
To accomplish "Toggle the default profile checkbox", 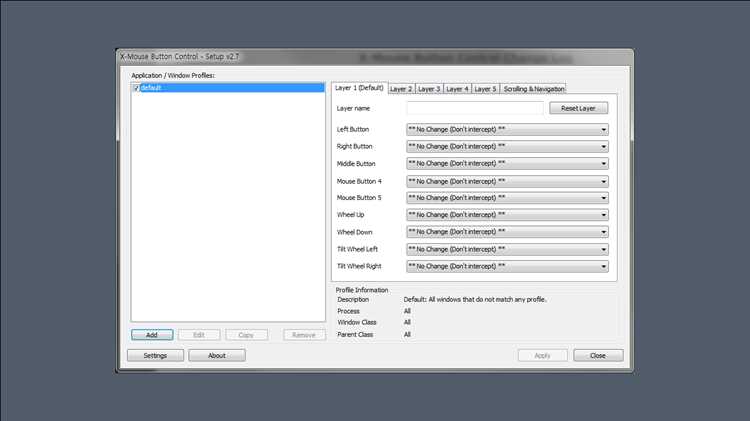I will 136,88.
